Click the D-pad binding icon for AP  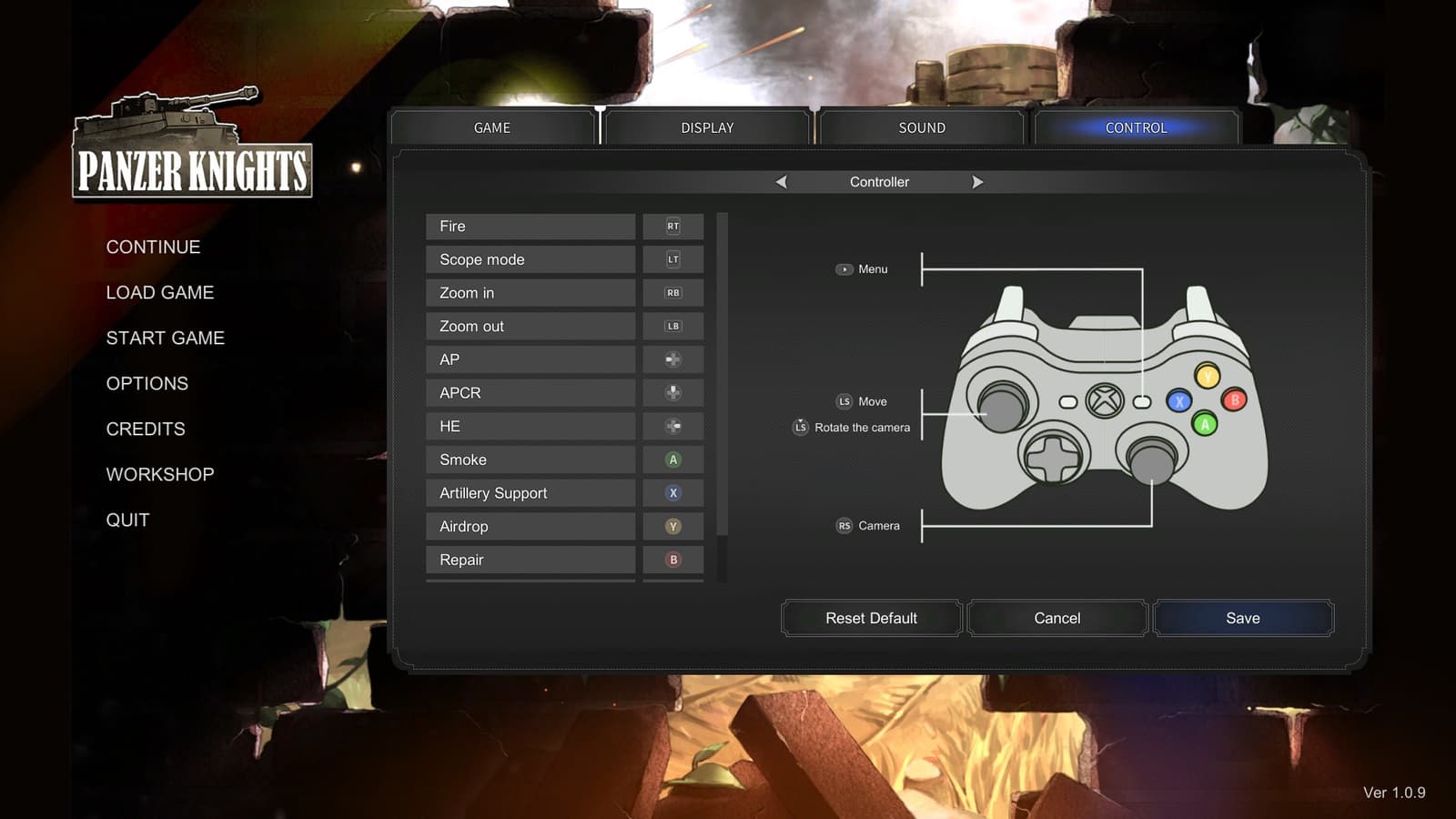coord(672,359)
